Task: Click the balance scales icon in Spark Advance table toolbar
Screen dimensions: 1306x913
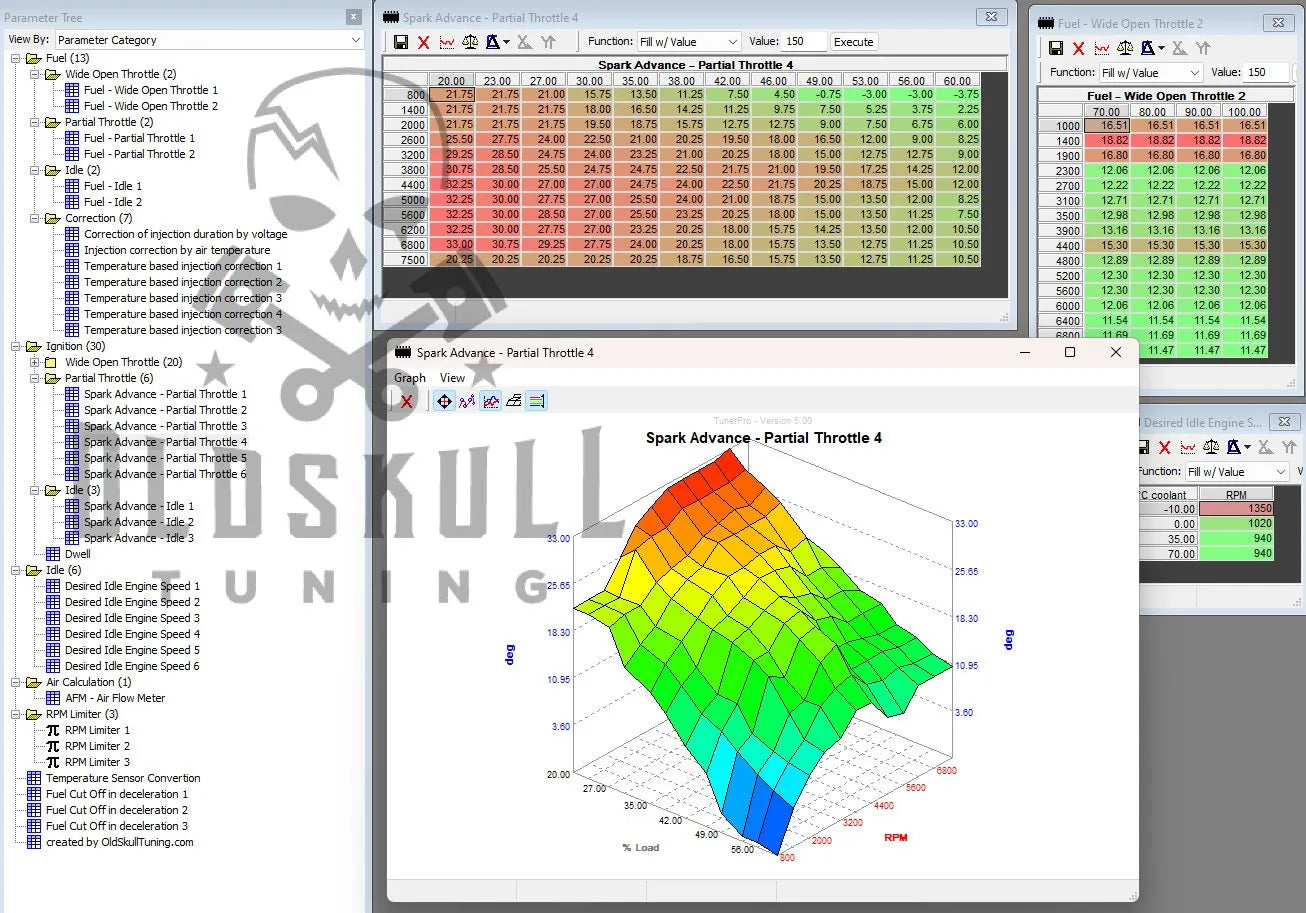Action: coord(470,42)
